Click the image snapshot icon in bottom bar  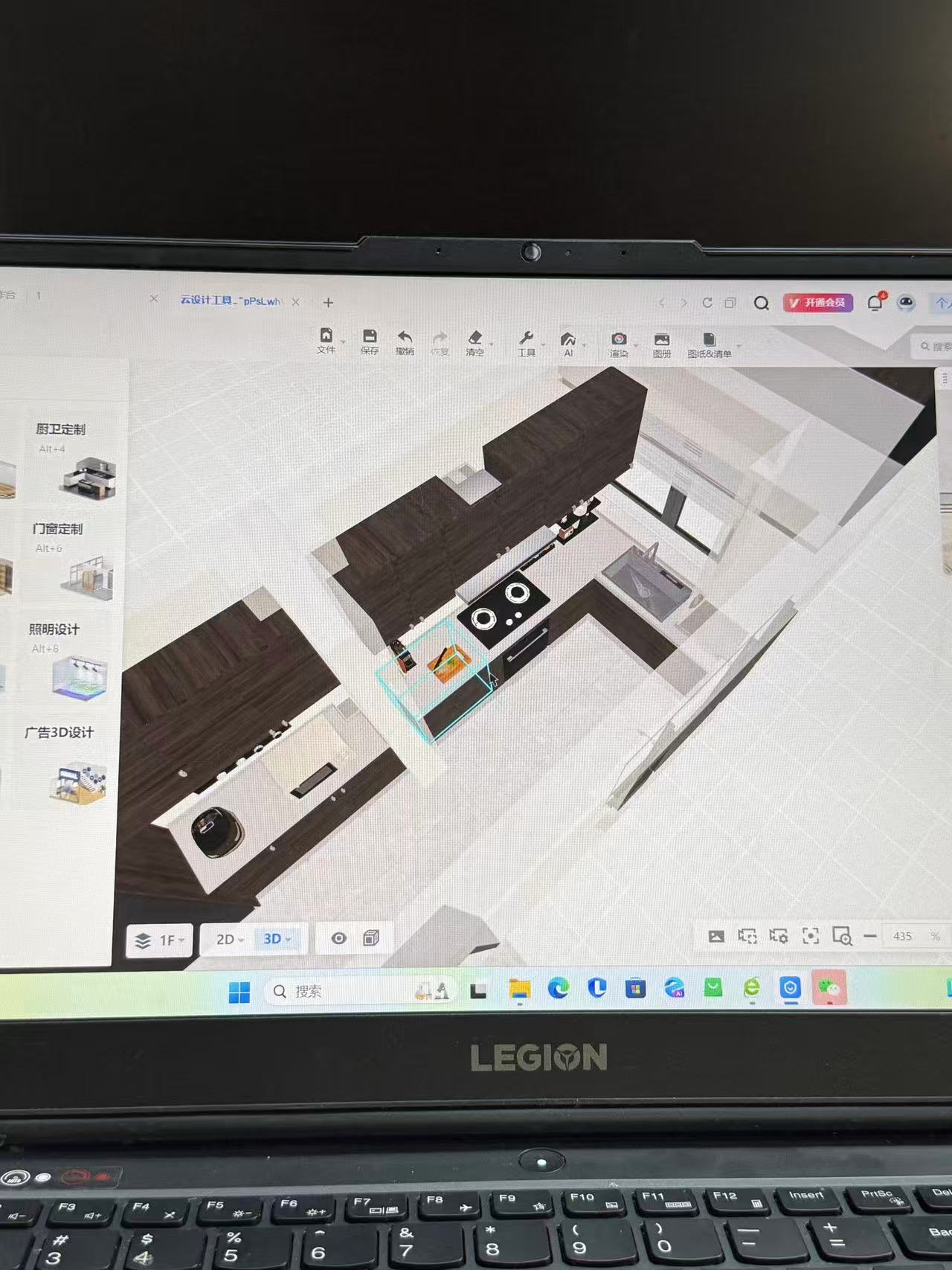coord(716,936)
